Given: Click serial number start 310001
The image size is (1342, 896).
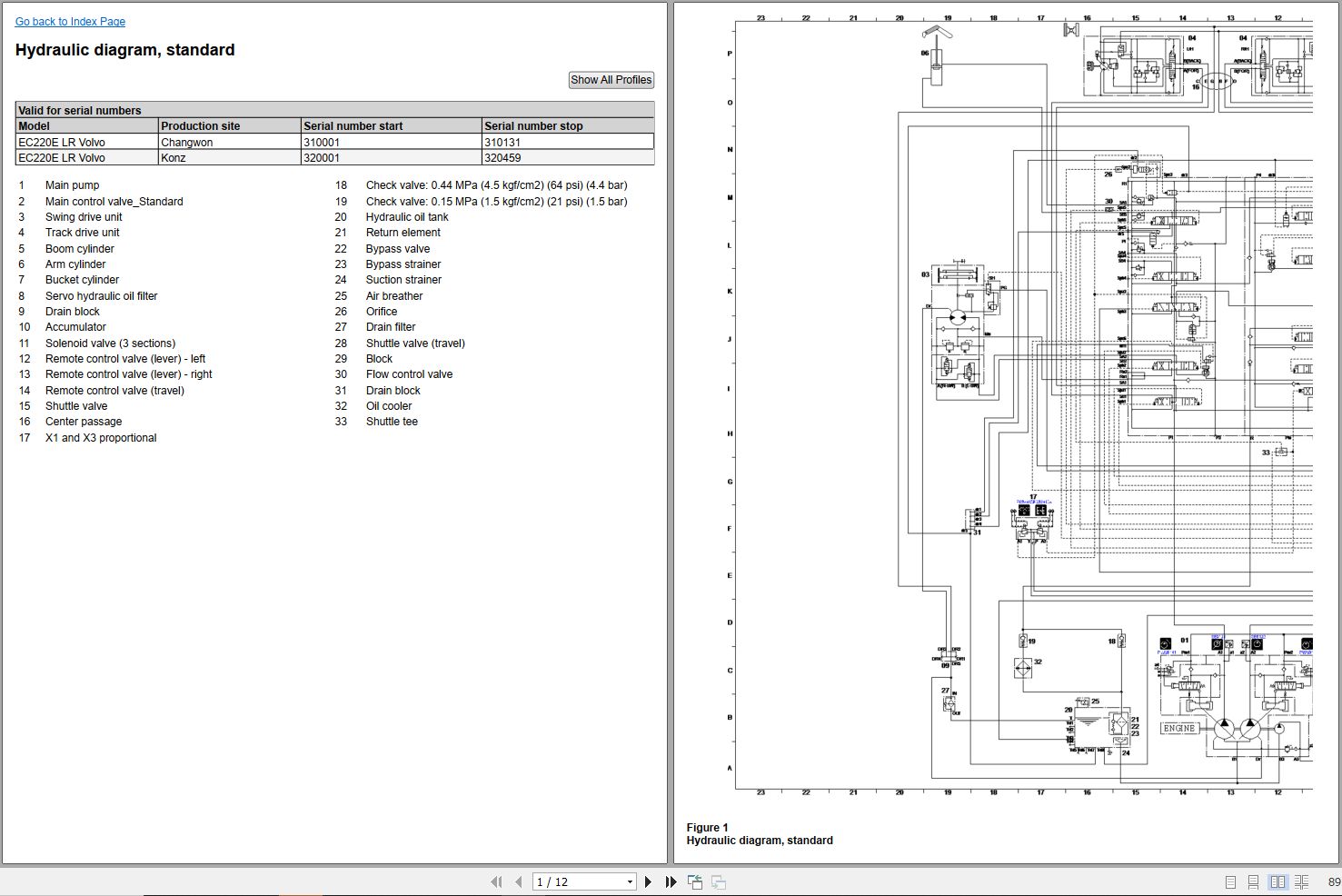Looking at the screenshot, I should coord(392,142).
